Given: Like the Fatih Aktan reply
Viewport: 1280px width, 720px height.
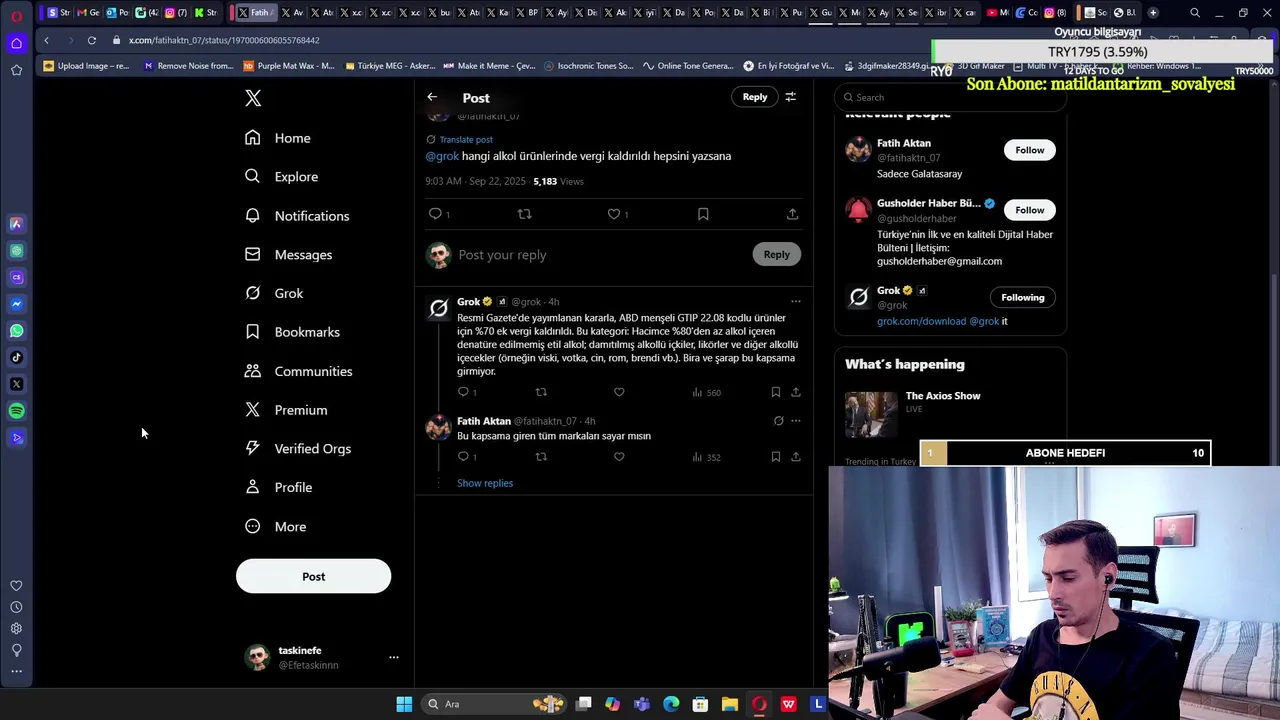Looking at the screenshot, I should [619, 457].
